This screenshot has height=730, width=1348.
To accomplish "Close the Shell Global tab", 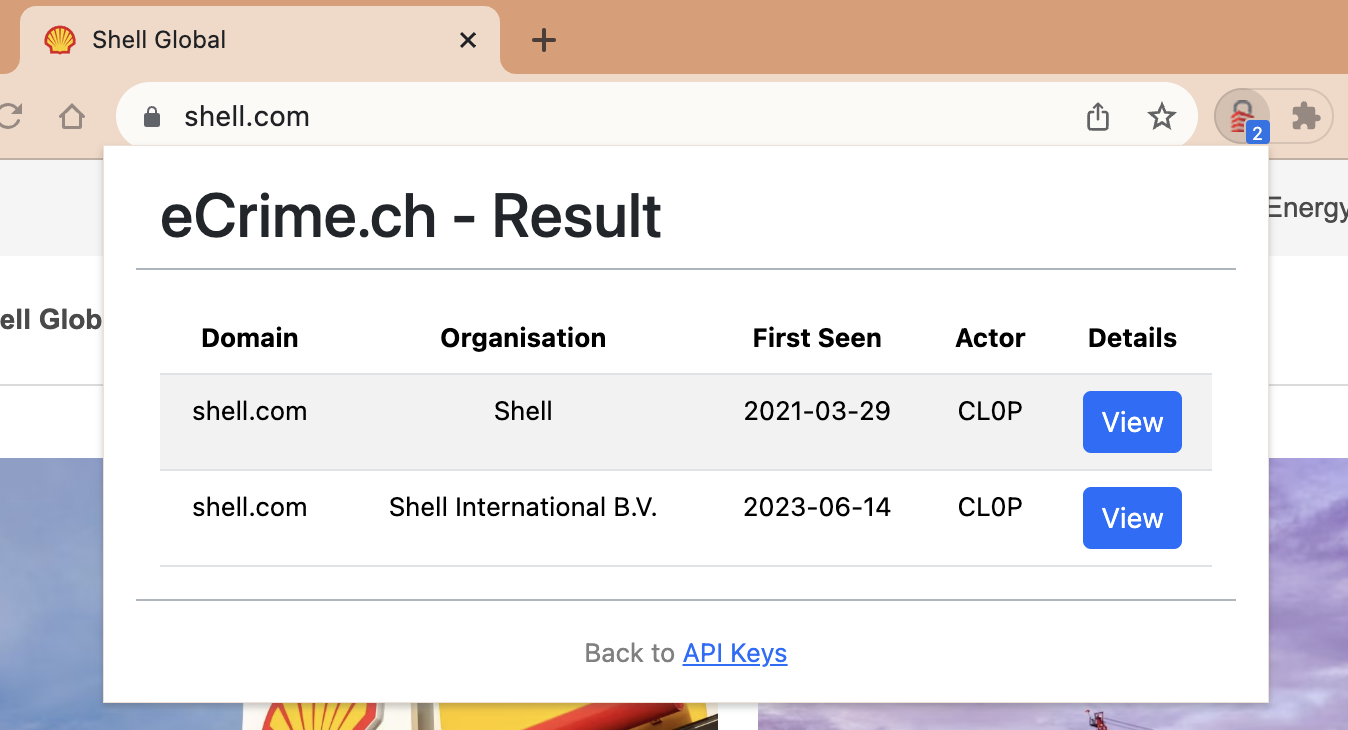I will pyautogui.click(x=467, y=40).
